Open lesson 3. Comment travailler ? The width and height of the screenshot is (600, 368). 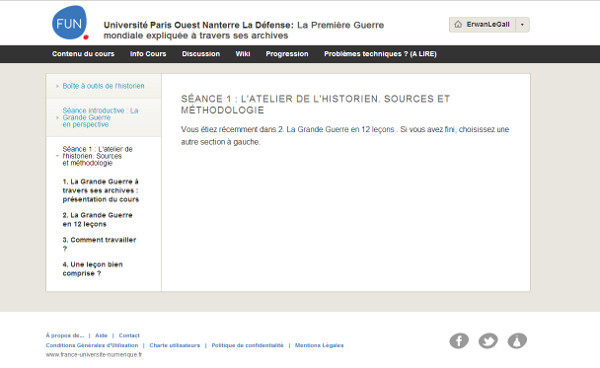(x=99, y=244)
